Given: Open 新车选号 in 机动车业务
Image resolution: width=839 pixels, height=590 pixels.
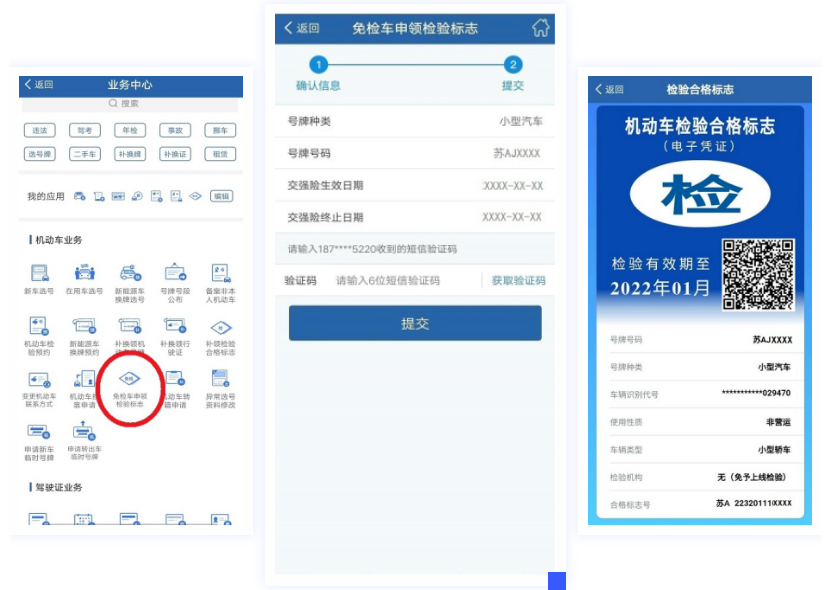Looking at the screenshot, I should point(39,280).
